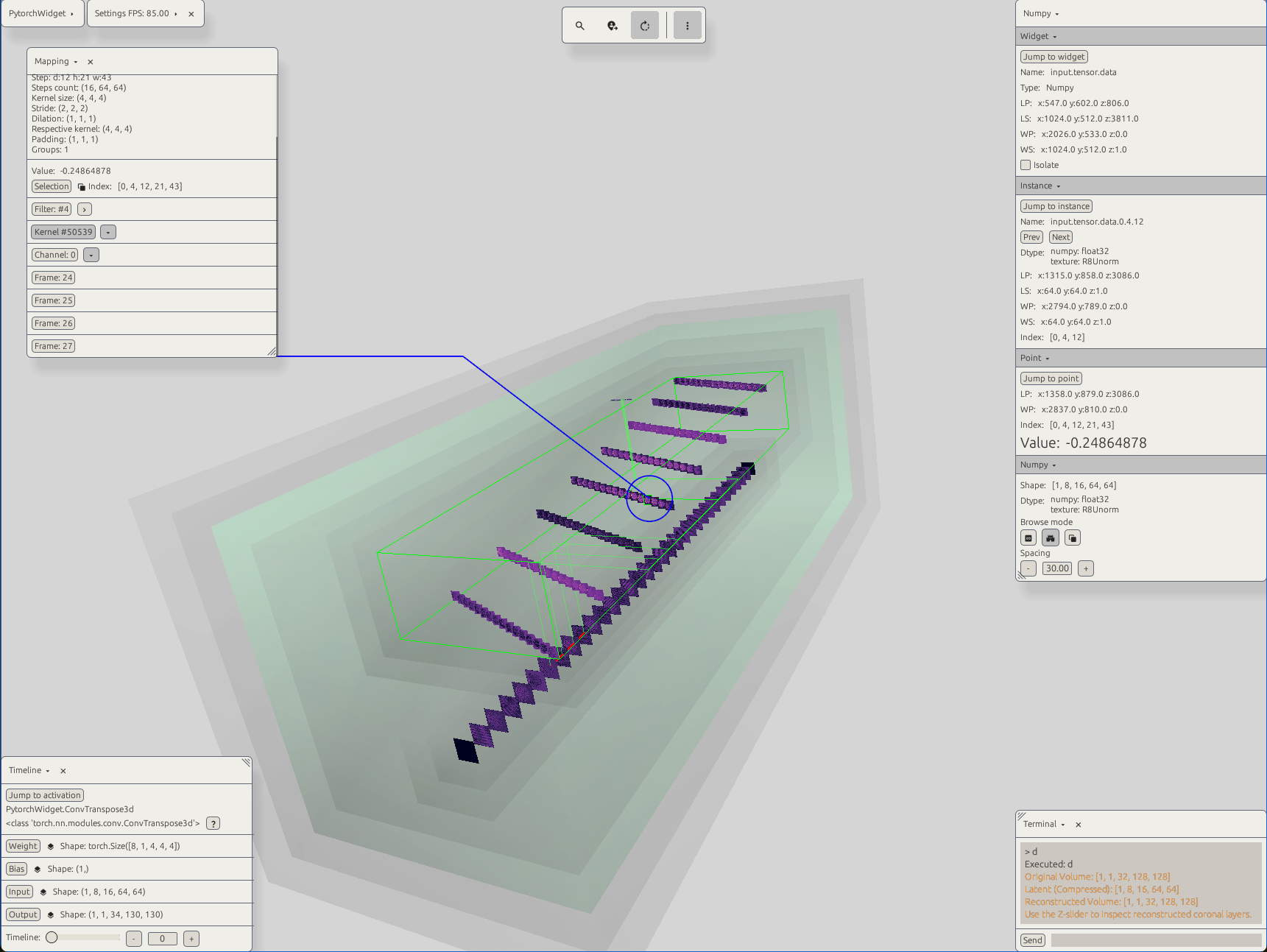Select Frame: 24 in Mapping

53,278
